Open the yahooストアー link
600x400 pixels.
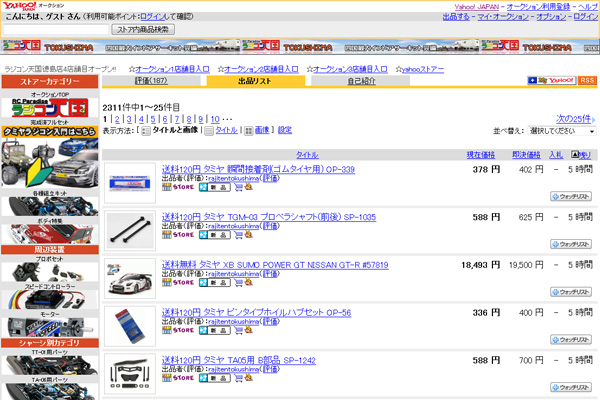click(423, 69)
